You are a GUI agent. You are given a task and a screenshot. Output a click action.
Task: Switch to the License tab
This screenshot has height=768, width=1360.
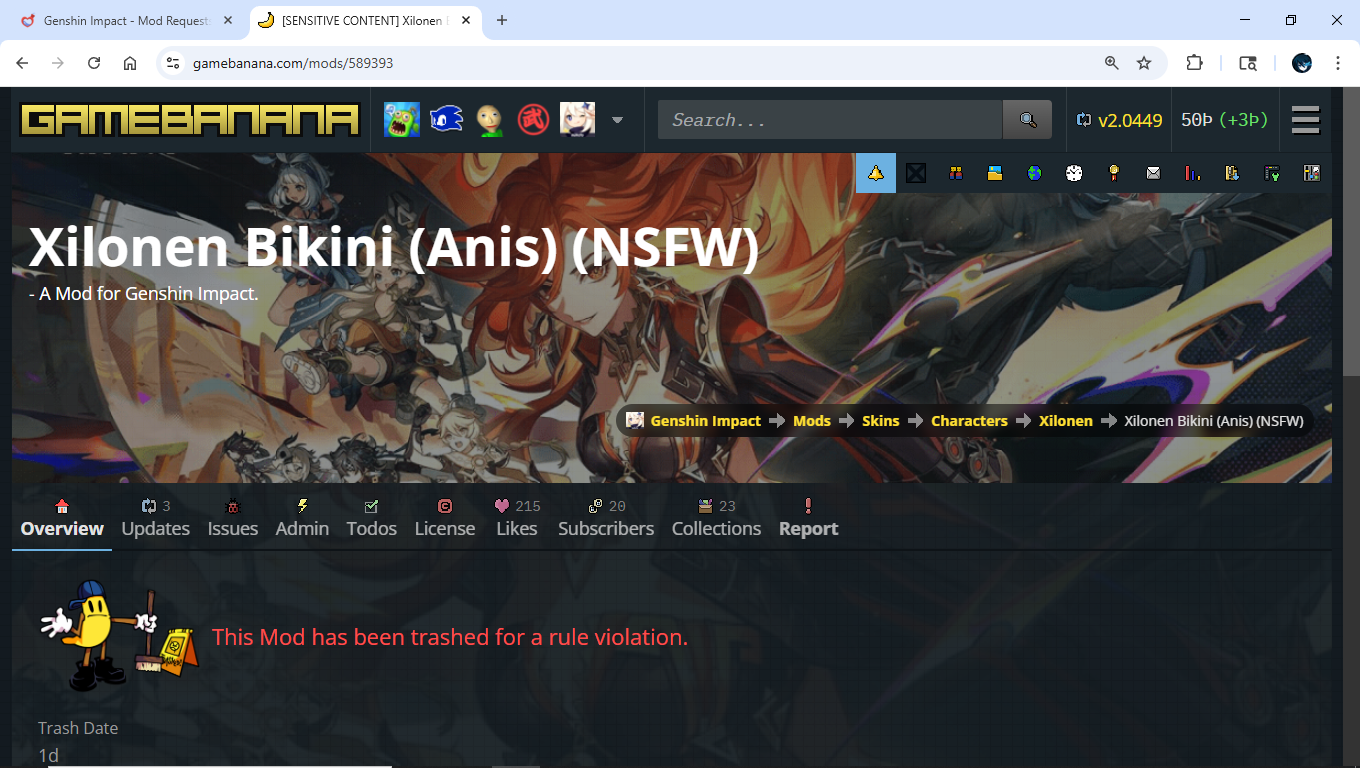[x=445, y=519]
